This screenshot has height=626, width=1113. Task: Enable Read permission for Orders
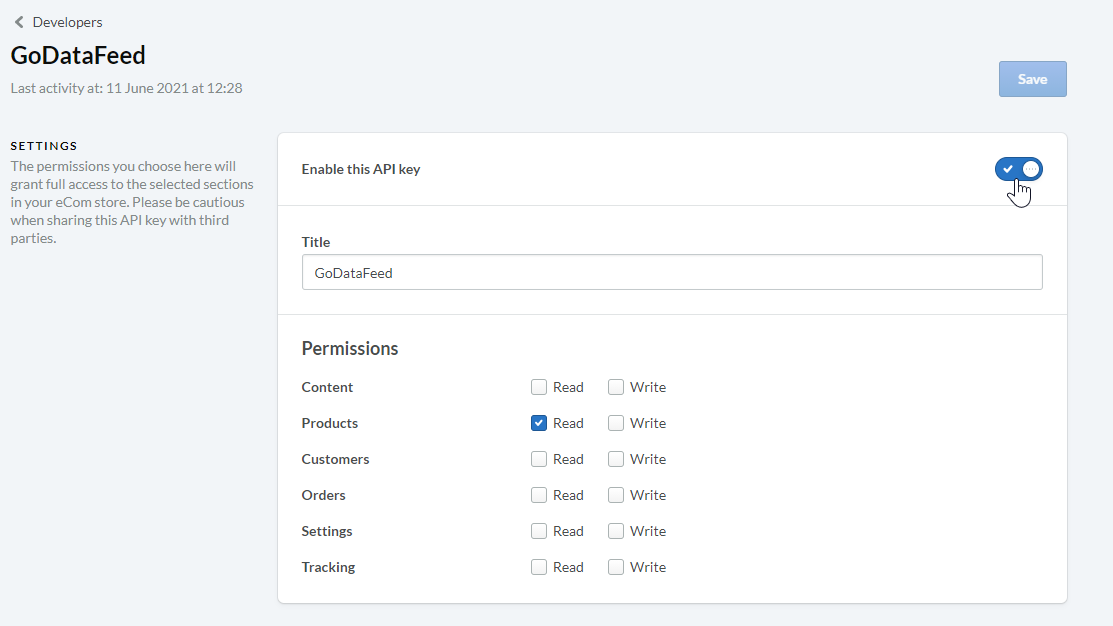click(x=539, y=495)
